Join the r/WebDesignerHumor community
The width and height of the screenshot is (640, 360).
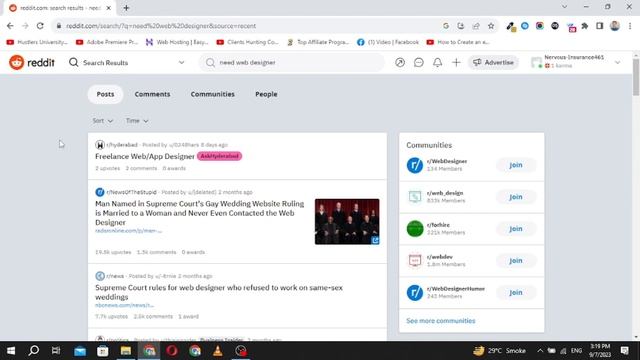[x=516, y=292]
